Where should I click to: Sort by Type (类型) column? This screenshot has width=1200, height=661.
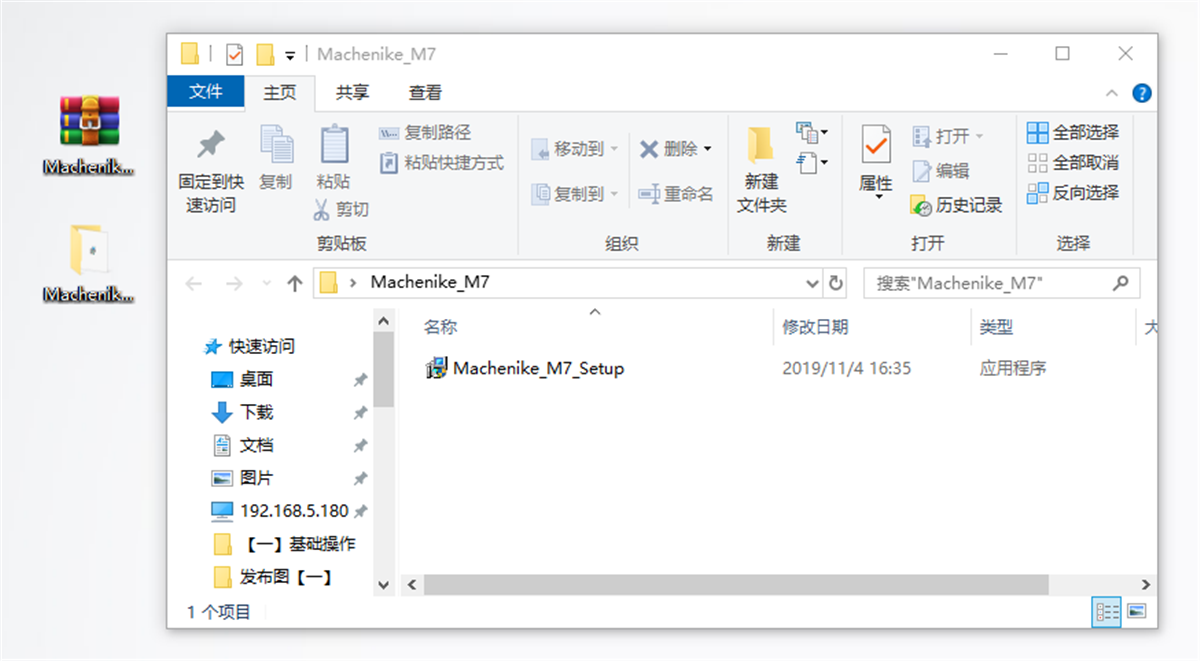tap(996, 327)
